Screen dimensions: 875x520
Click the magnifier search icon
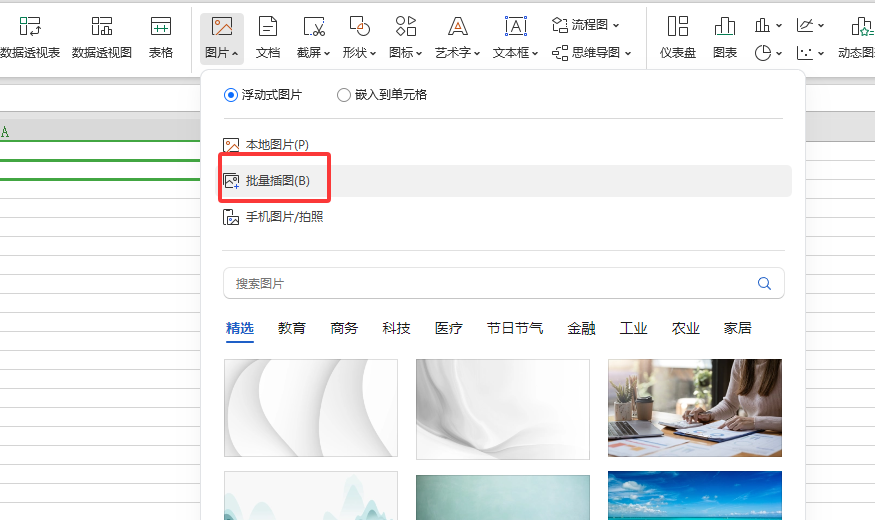tap(765, 283)
